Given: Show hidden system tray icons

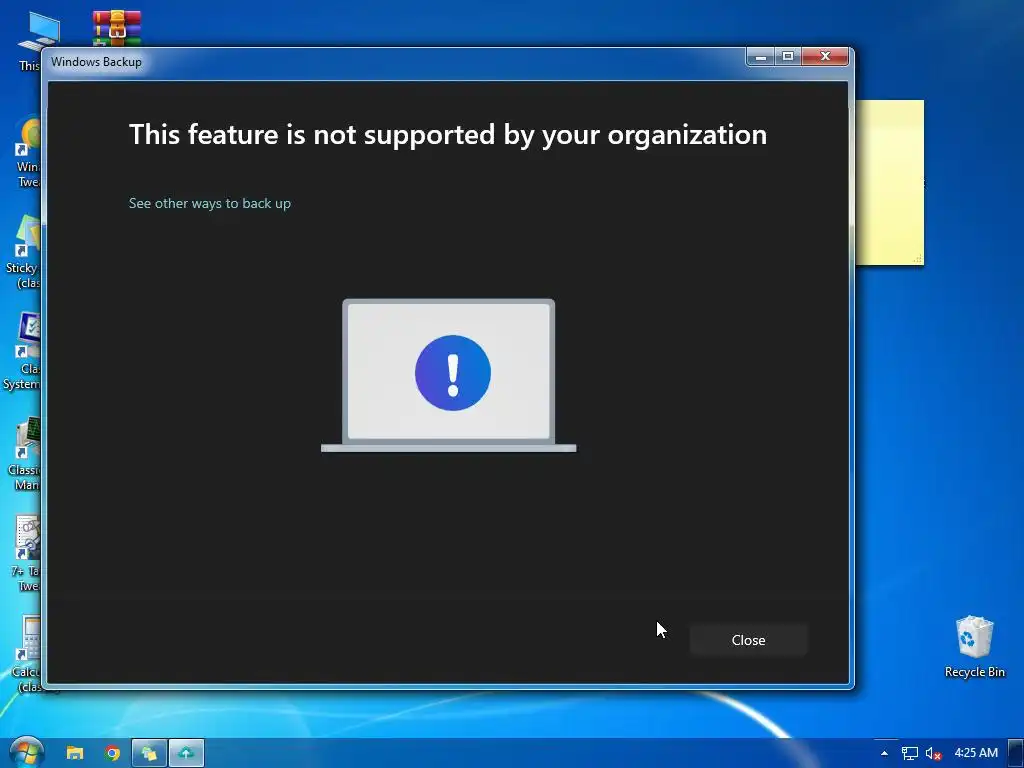Looking at the screenshot, I should click(x=884, y=753).
